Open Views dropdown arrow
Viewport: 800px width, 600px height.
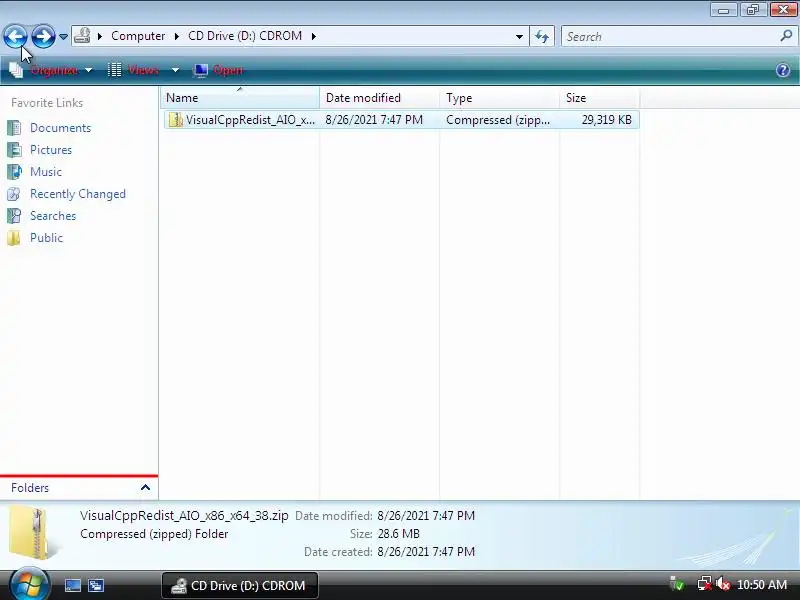(175, 70)
